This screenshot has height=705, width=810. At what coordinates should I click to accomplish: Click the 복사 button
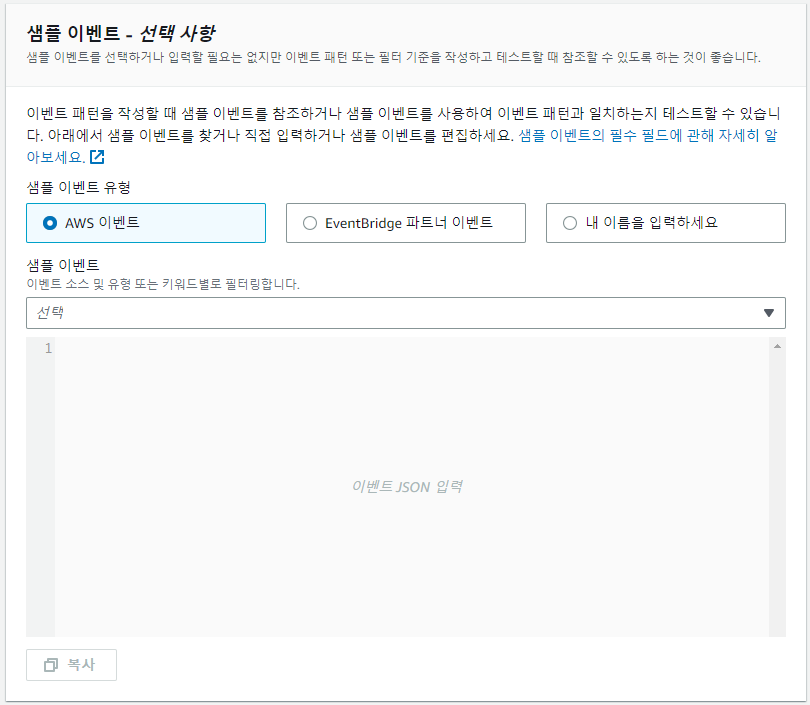click(x=71, y=665)
